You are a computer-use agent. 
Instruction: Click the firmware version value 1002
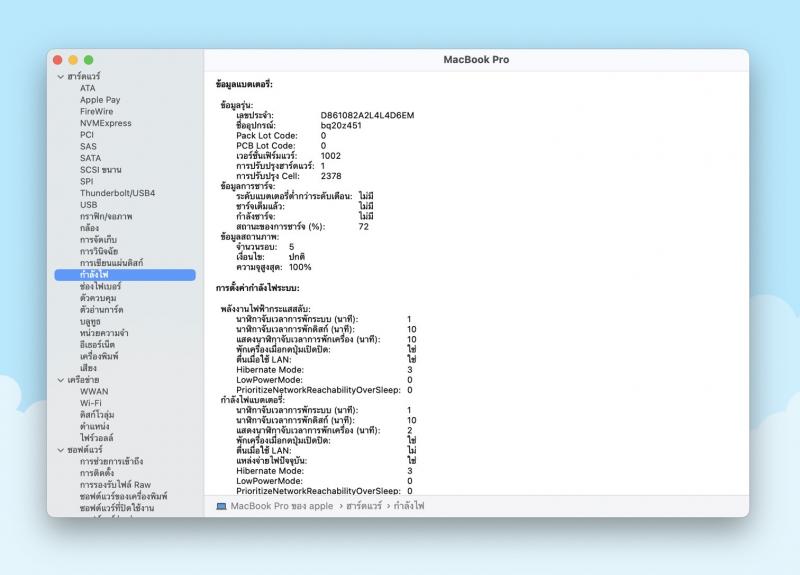click(x=331, y=156)
